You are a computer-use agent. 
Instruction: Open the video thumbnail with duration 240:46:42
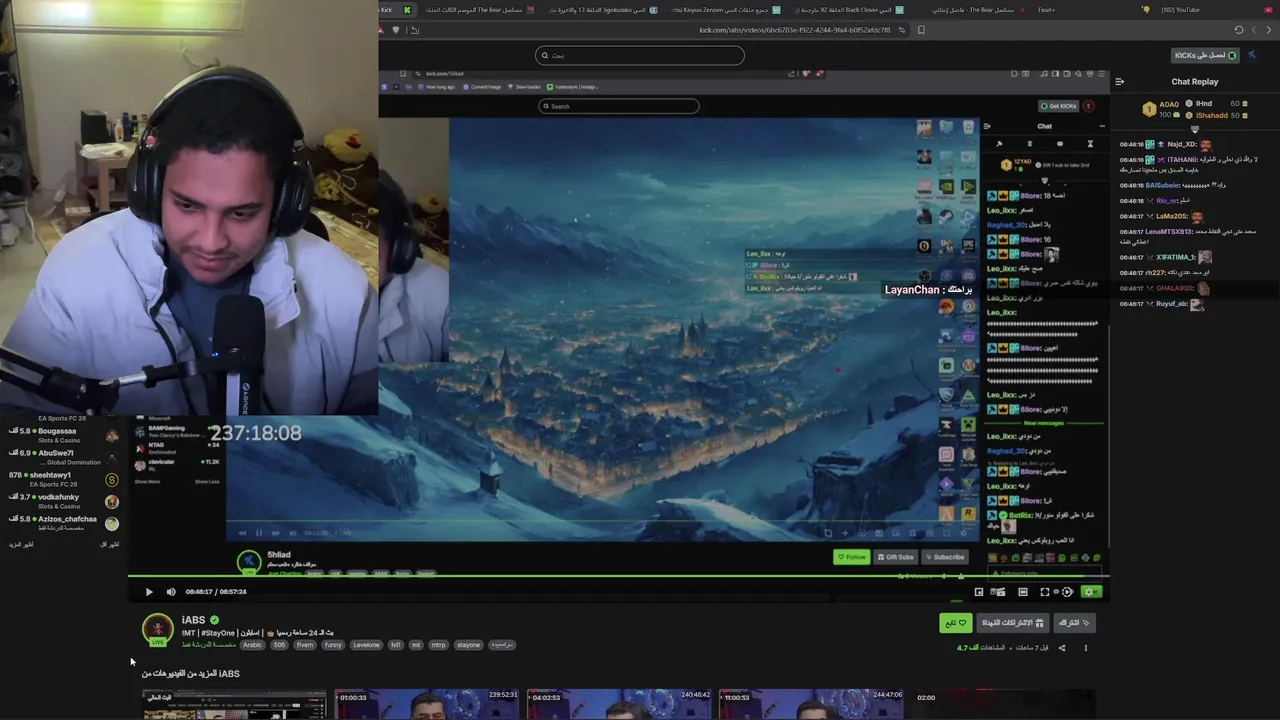pyautogui.click(x=619, y=704)
